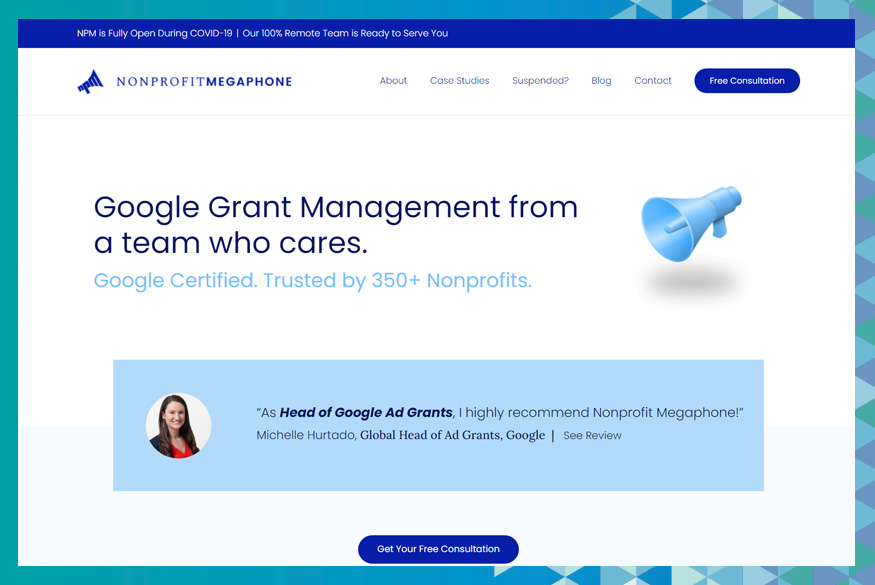Go to Case Studies

pos(459,81)
